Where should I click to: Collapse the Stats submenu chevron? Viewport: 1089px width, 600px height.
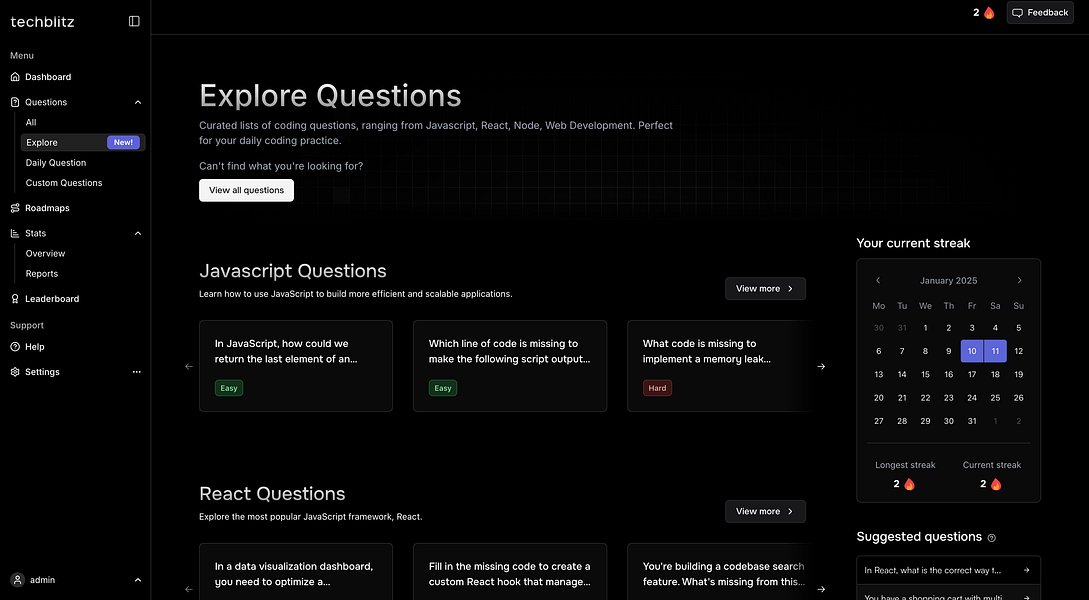click(x=138, y=233)
